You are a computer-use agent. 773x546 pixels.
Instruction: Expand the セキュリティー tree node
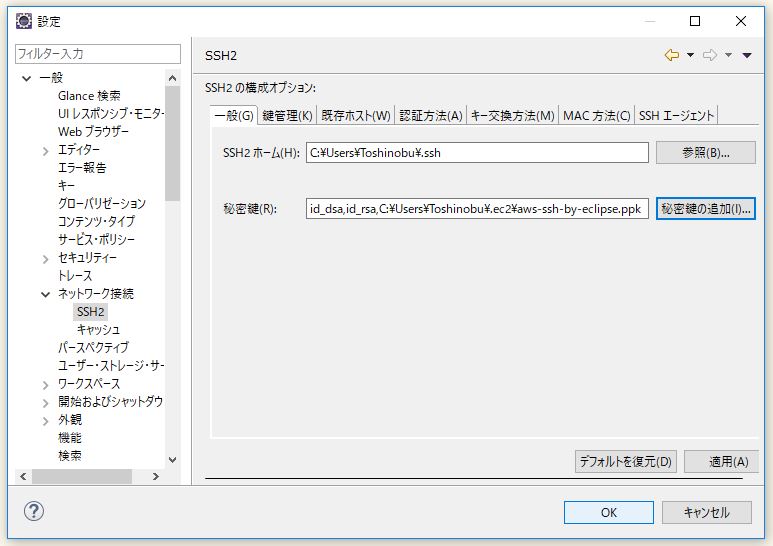click(x=45, y=259)
